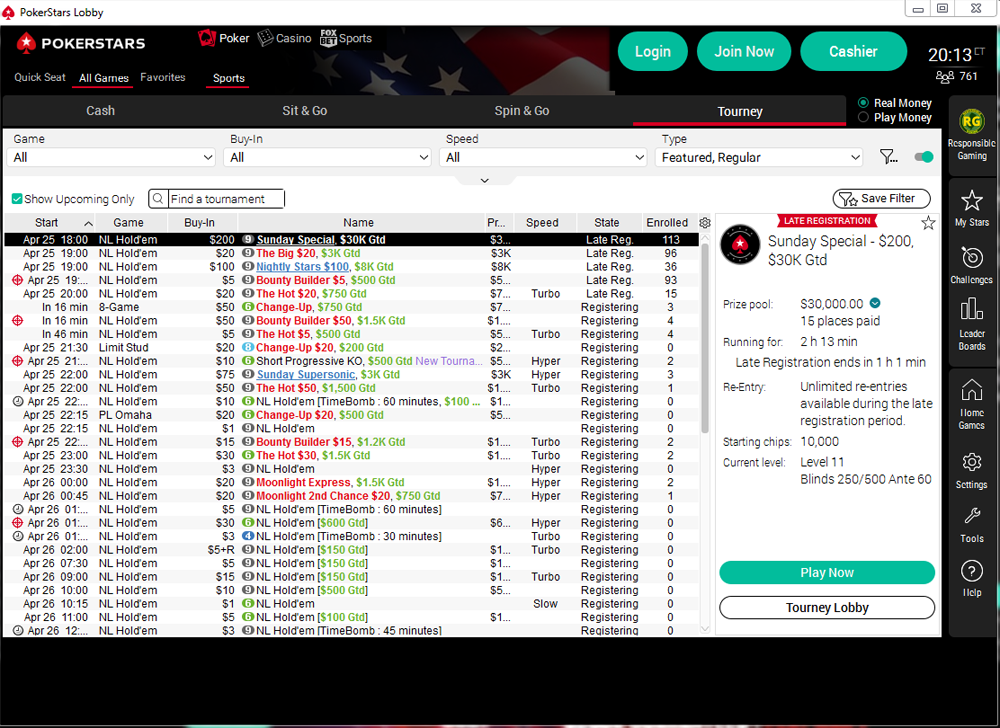Select The Hot $30, $1.5K Gtd row

[351, 455]
